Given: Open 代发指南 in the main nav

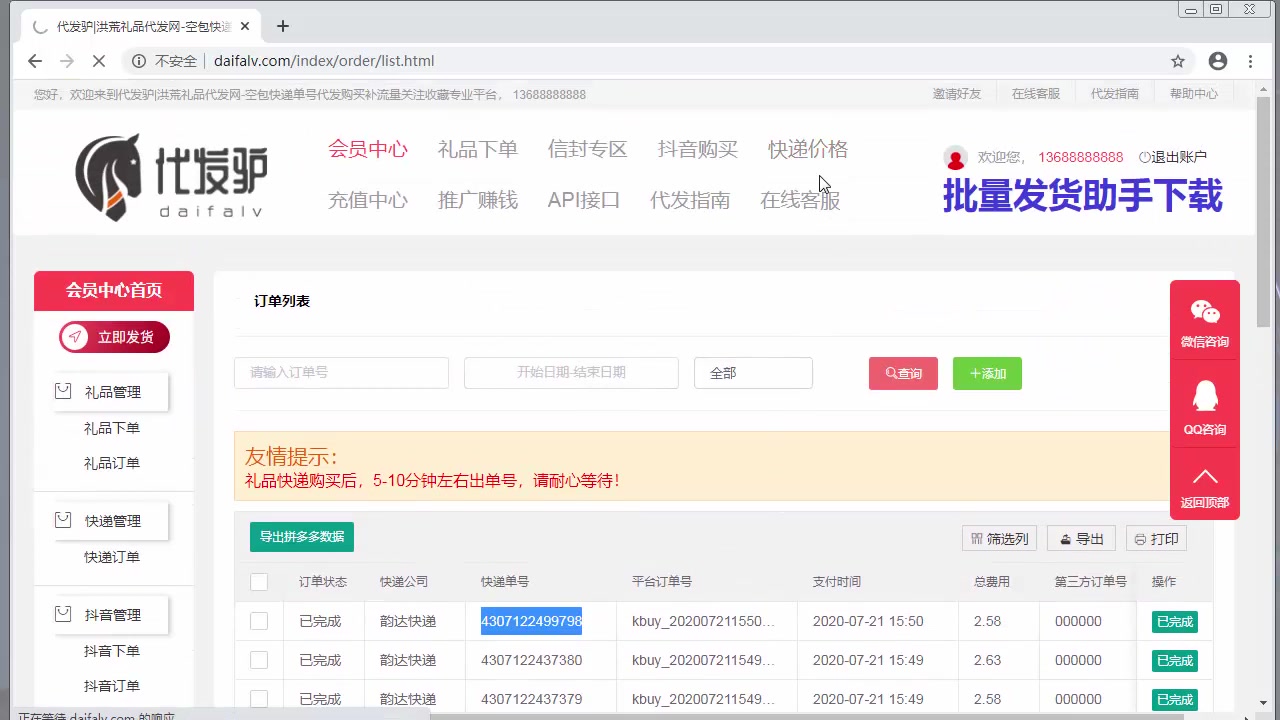Looking at the screenshot, I should (690, 200).
